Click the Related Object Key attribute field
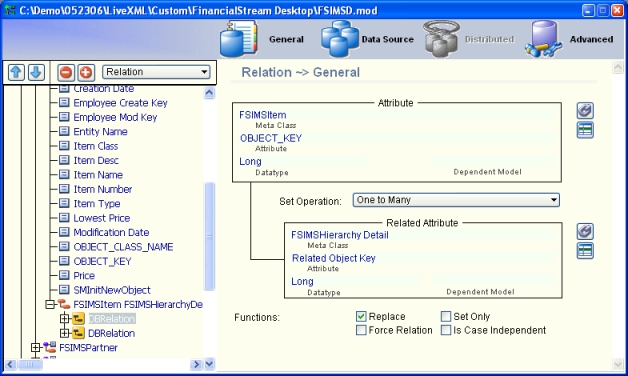This screenshot has height=376, width=628. [x=423, y=258]
